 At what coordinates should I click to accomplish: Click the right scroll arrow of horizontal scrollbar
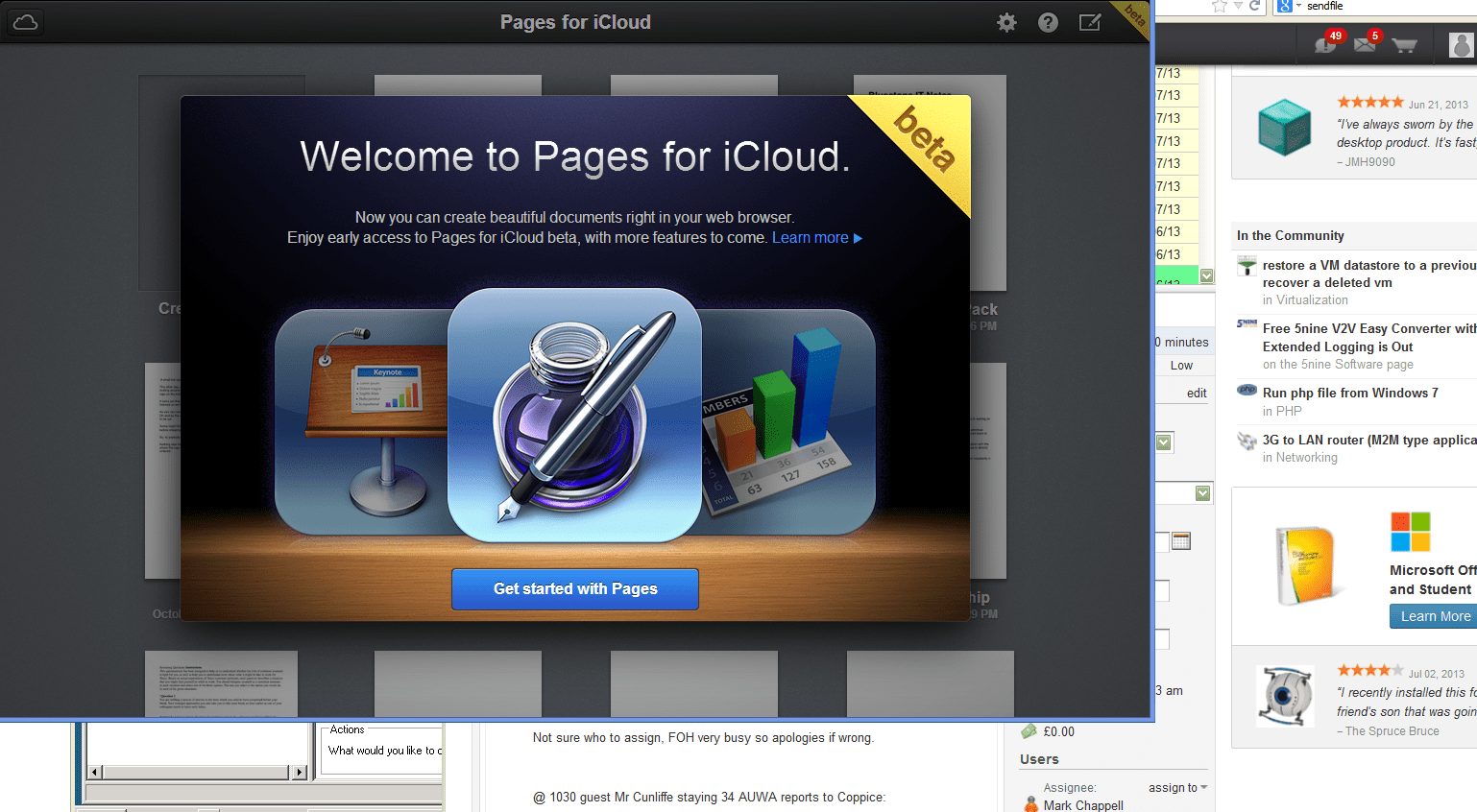pyautogui.click(x=300, y=772)
